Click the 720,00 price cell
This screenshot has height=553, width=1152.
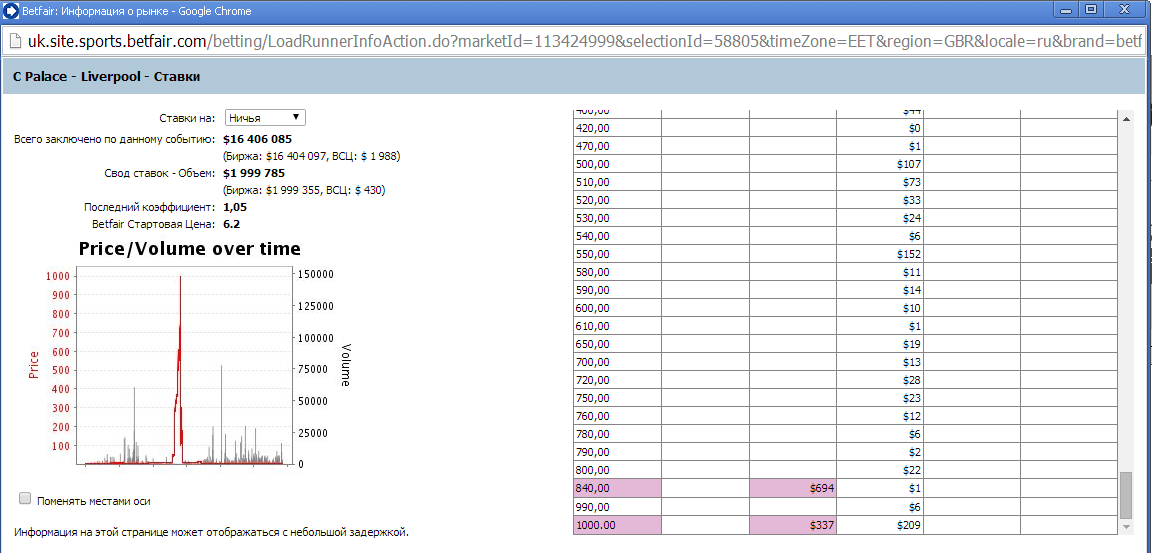pos(617,380)
